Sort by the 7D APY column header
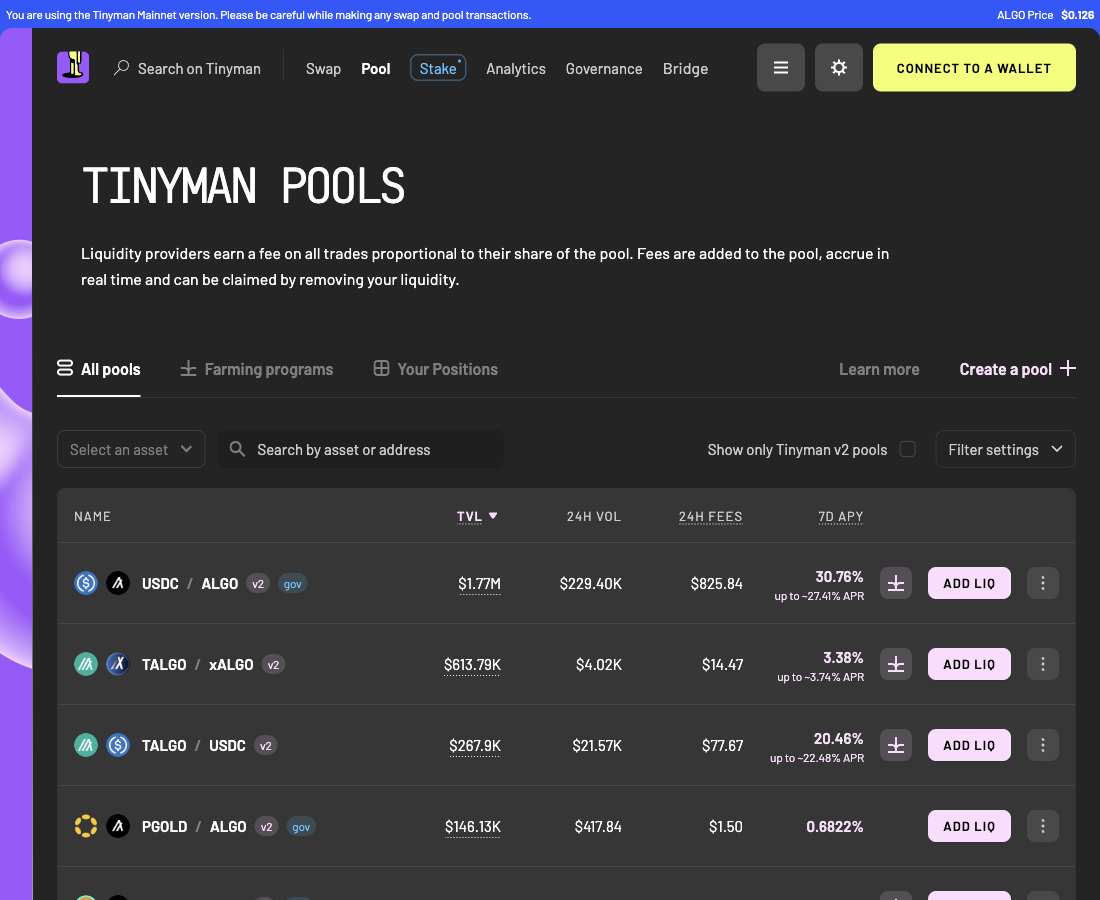 click(840, 516)
